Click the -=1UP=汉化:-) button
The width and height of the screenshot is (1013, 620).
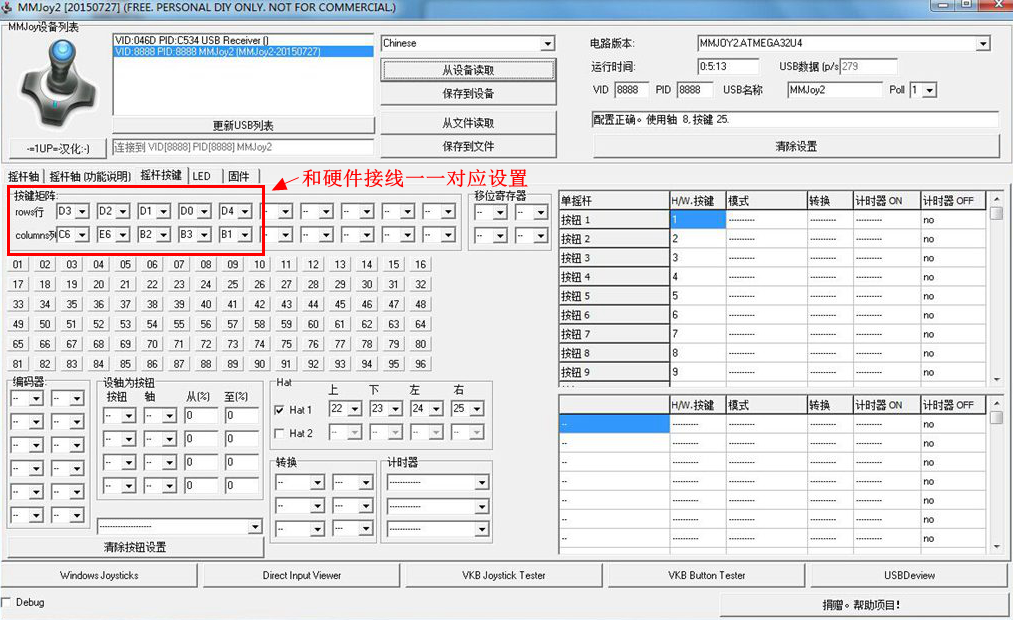tap(58, 149)
